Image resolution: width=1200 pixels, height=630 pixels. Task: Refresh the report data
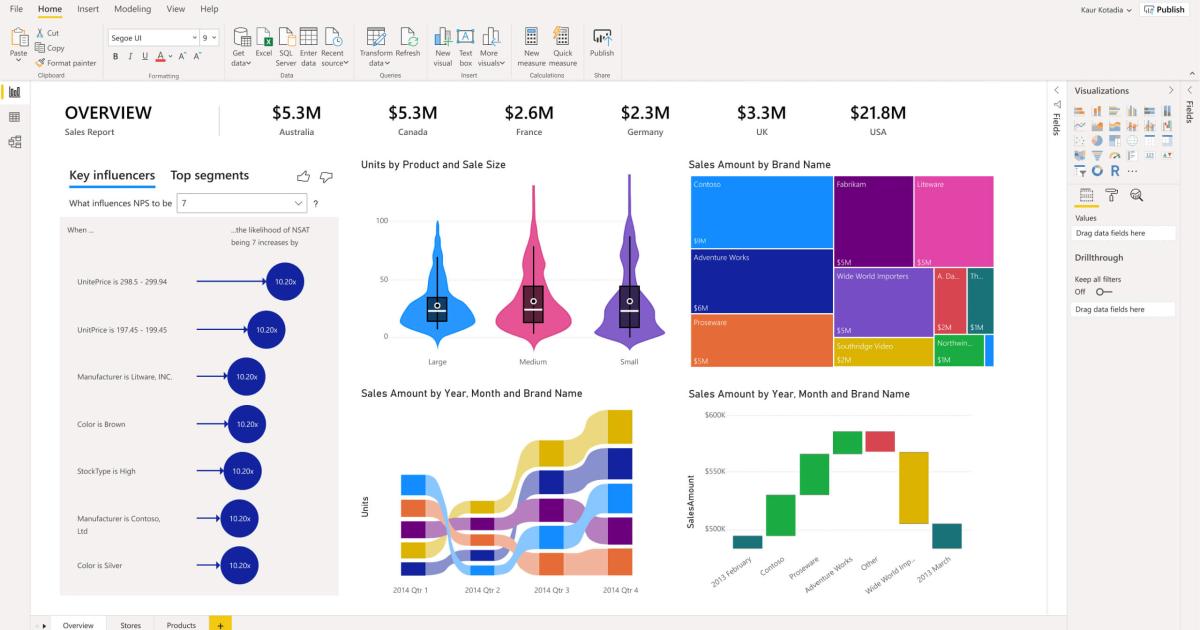click(x=408, y=43)
